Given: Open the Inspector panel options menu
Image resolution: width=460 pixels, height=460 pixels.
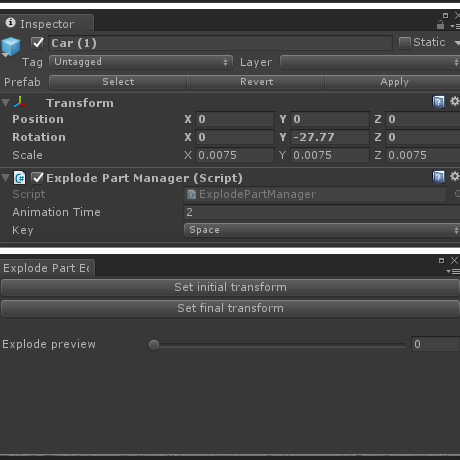Looking at the screenshot, I should 455,26.
